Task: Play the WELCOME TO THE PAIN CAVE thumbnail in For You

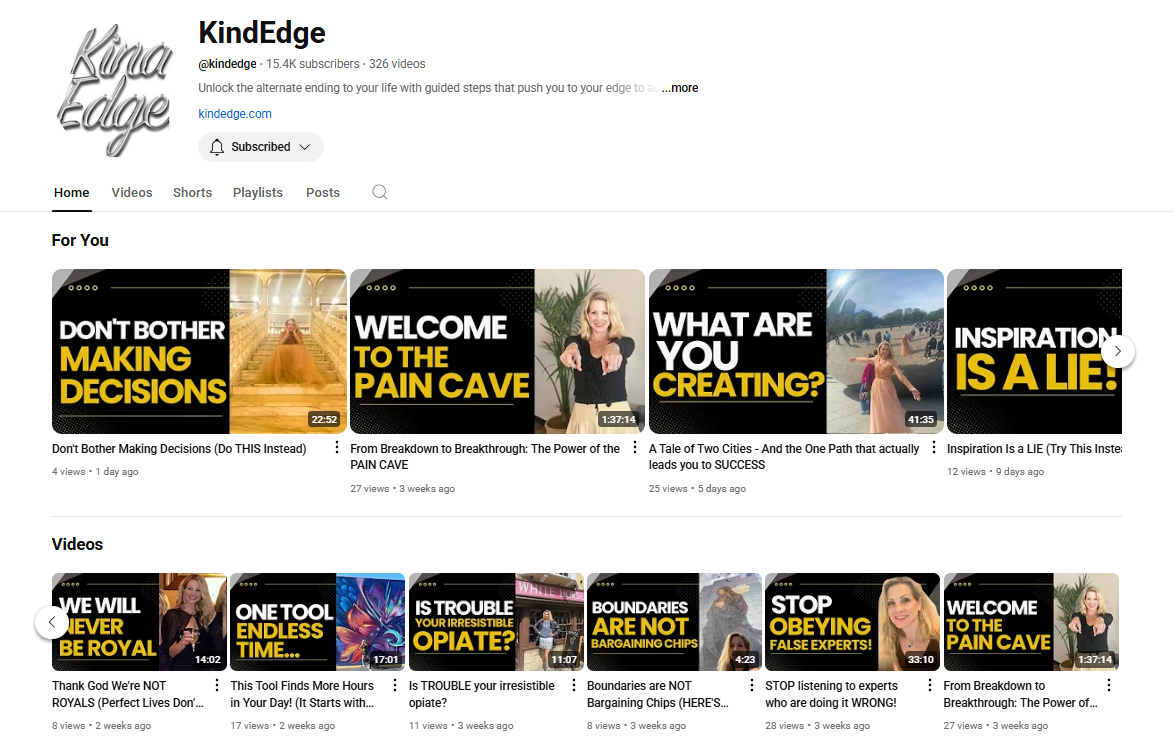Action: coord(497,351)
